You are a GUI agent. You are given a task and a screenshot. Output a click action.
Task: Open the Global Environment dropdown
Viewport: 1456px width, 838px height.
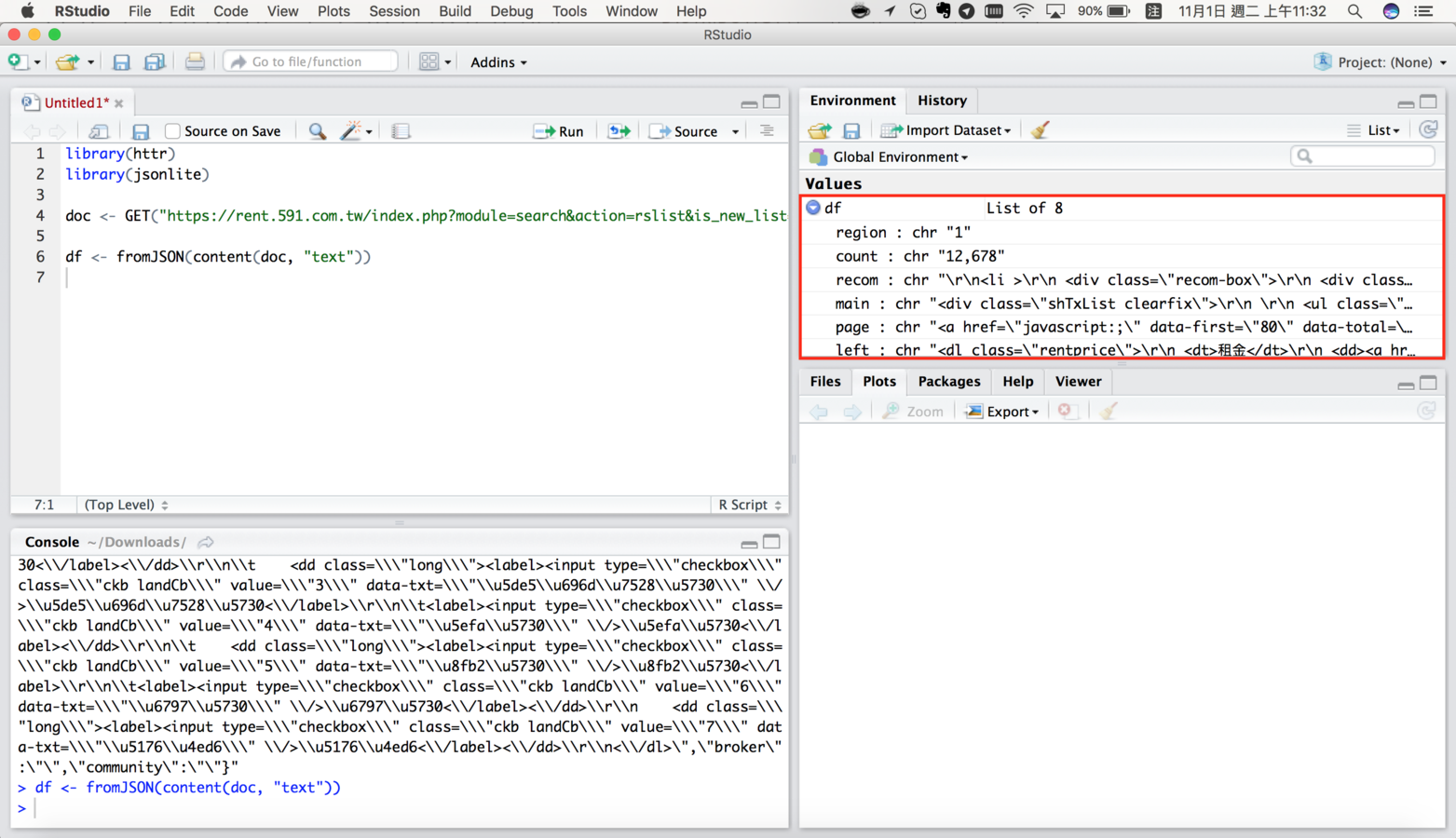coord(890,157)
